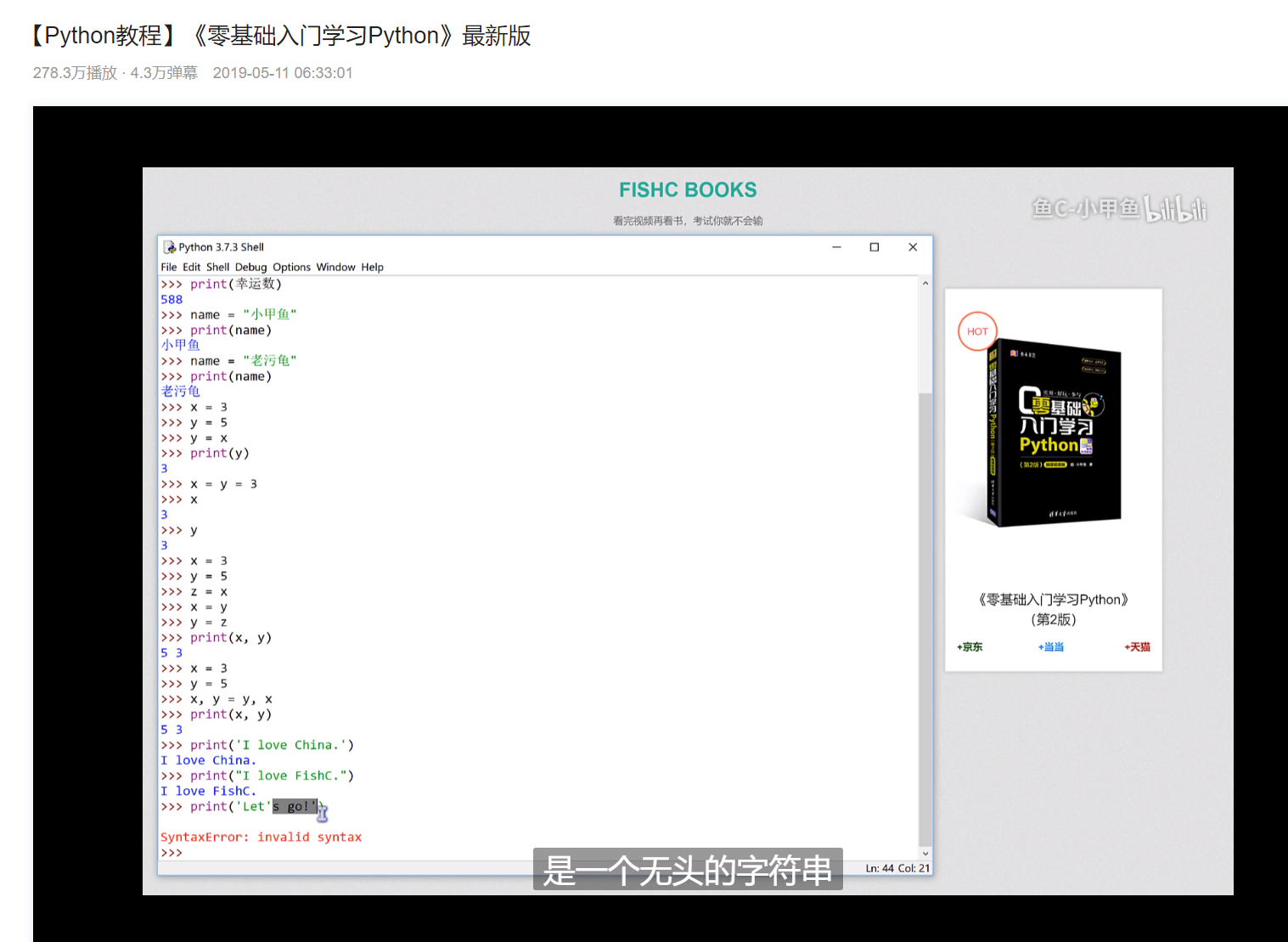Open the File menu in IDLE

click(169, 267)
